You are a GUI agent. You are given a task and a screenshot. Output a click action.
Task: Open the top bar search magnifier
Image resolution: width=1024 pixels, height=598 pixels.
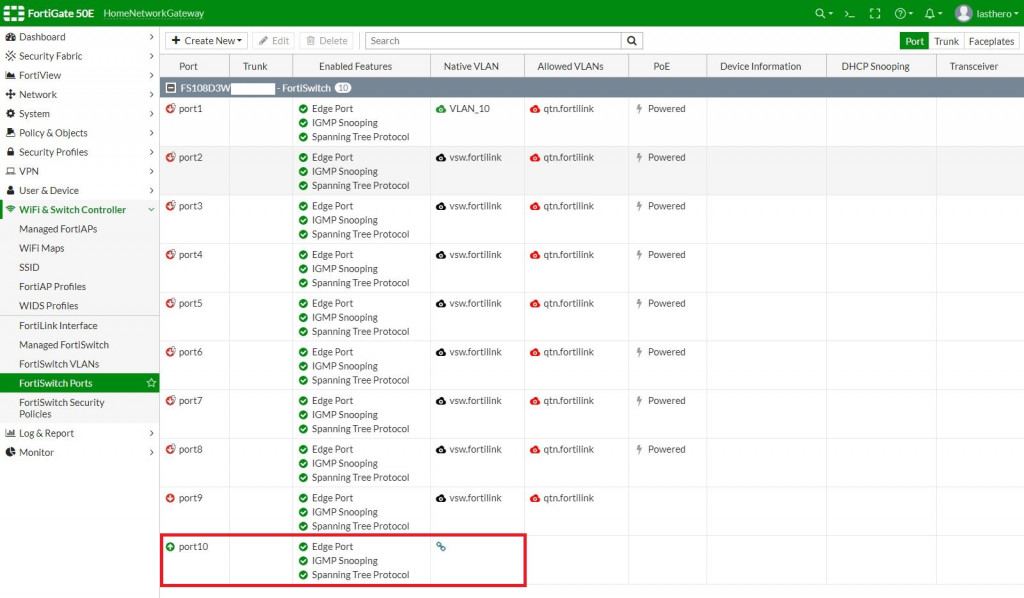click(x=820, y=13)
